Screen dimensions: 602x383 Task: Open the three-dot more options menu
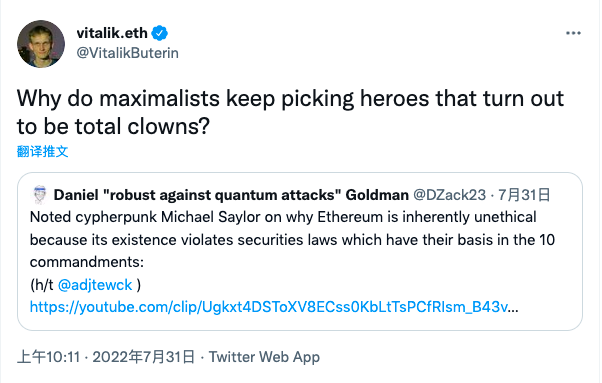pos(573,33)
